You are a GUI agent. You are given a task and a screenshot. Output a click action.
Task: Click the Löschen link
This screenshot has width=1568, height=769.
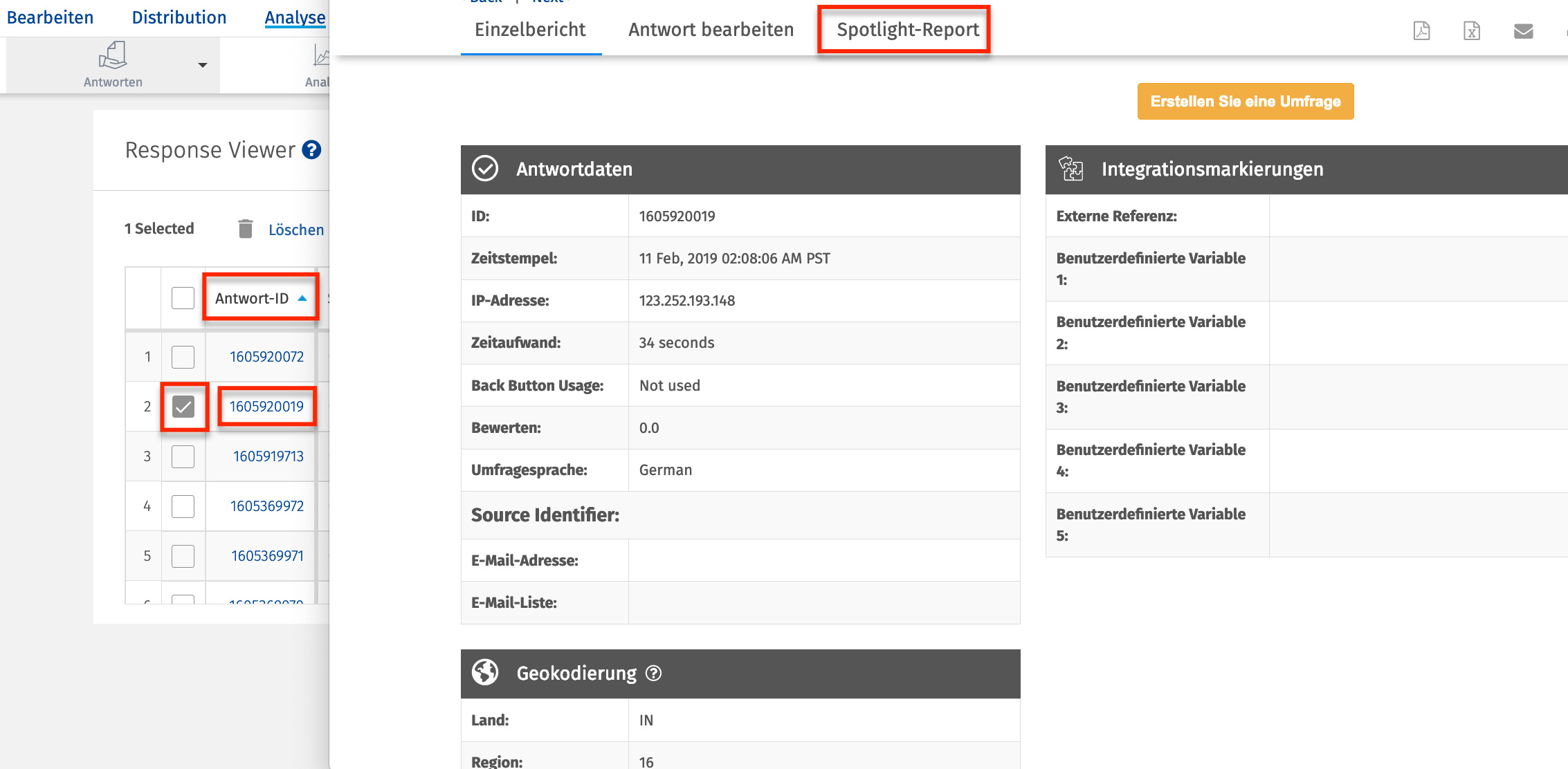pos(296,230)
